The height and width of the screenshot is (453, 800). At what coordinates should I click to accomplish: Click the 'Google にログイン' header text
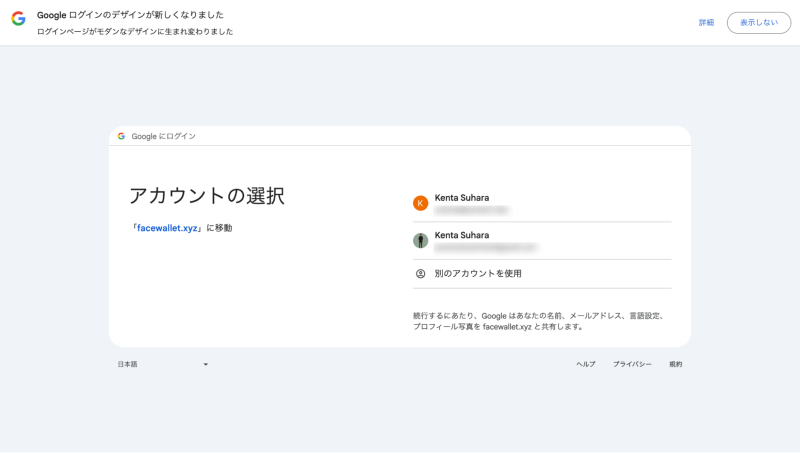pos(163,136)
